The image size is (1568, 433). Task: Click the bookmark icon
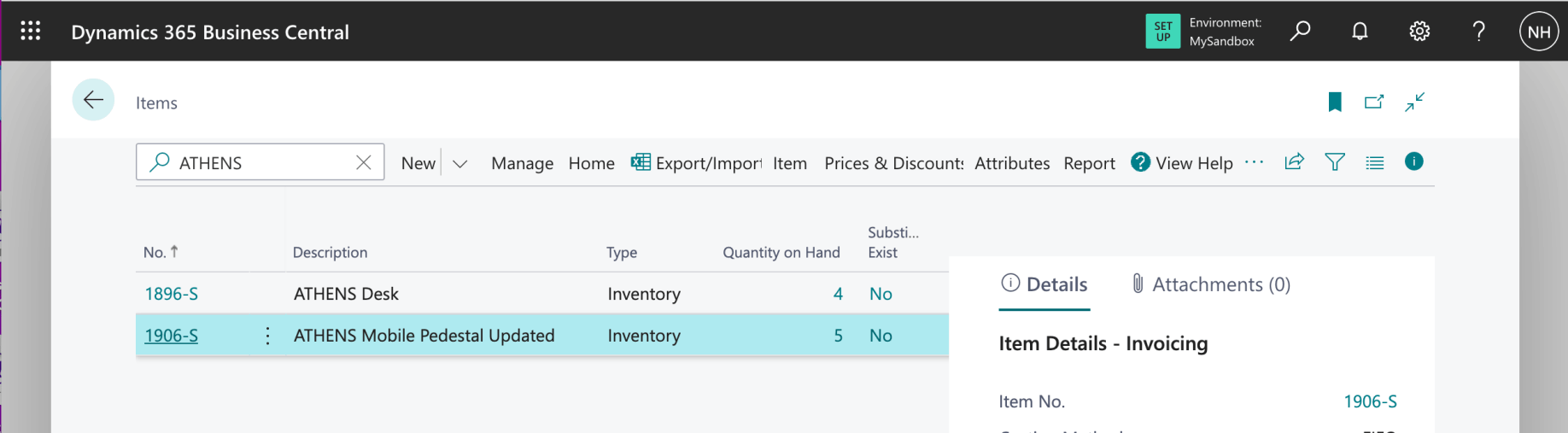coord(1335,102)
